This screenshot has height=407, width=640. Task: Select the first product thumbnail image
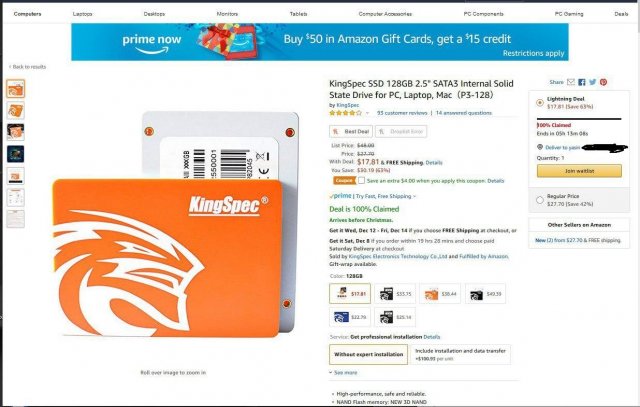click(16, 89)
